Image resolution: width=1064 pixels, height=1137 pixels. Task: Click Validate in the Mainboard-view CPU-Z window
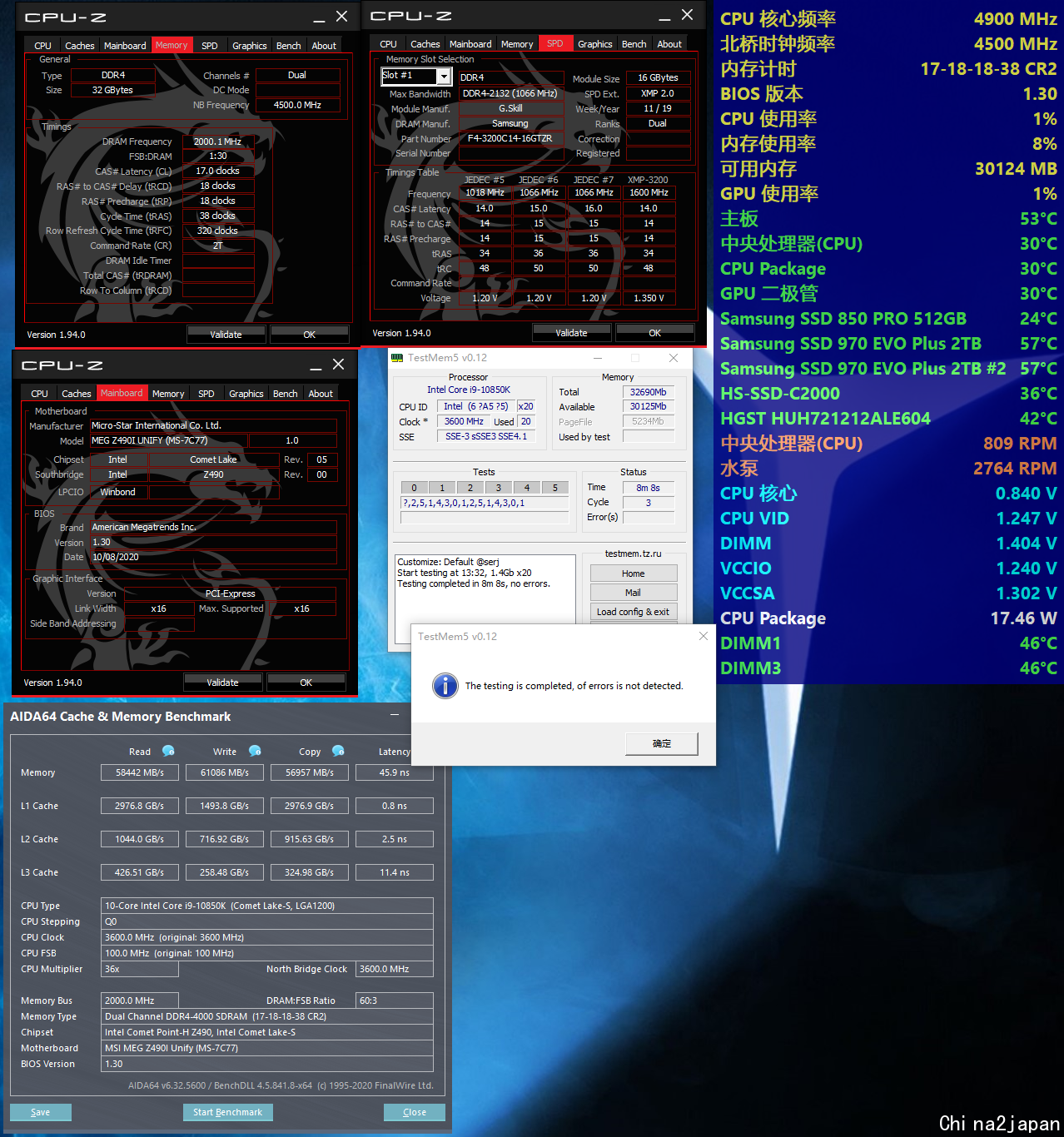(222, 683)
